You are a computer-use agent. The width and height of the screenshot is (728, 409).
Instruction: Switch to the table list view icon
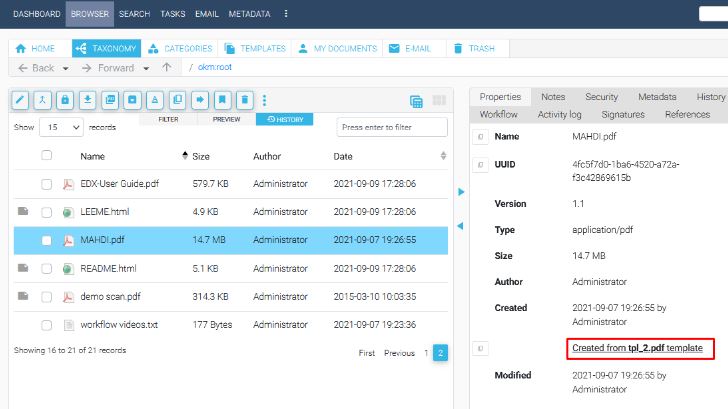click(x=416, y=101)
